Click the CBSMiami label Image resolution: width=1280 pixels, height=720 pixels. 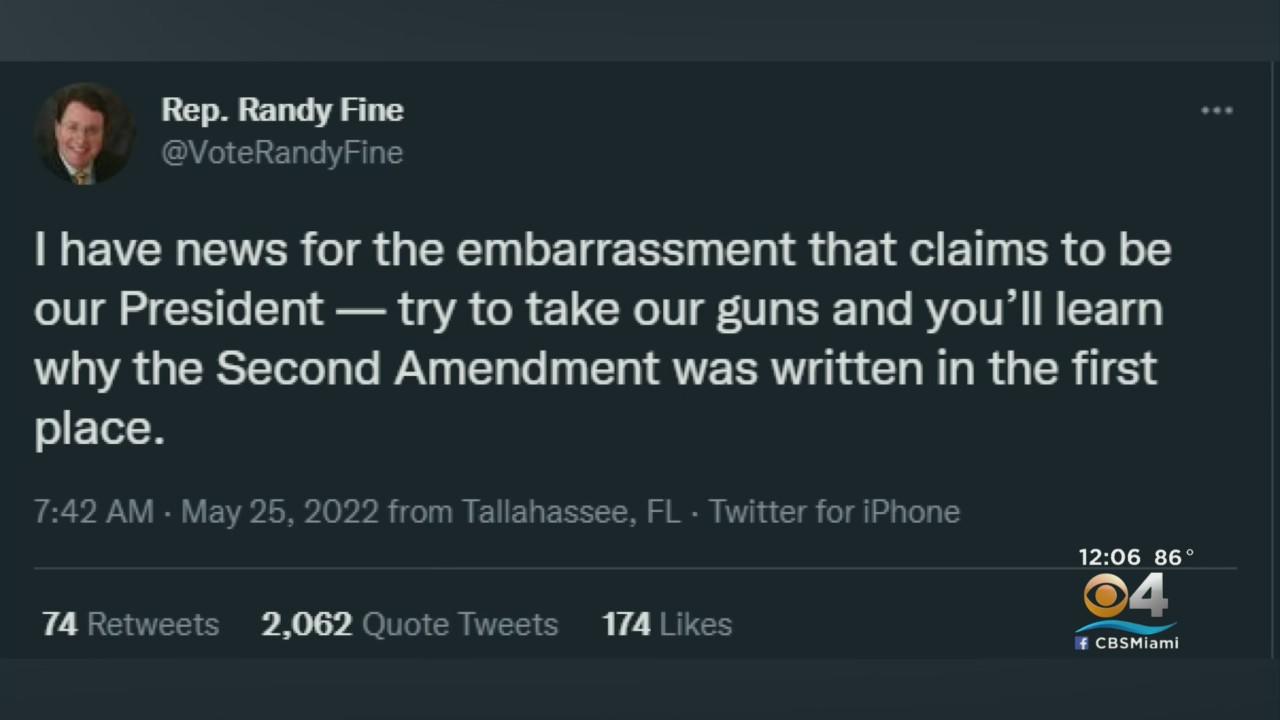pos(1137,643)
